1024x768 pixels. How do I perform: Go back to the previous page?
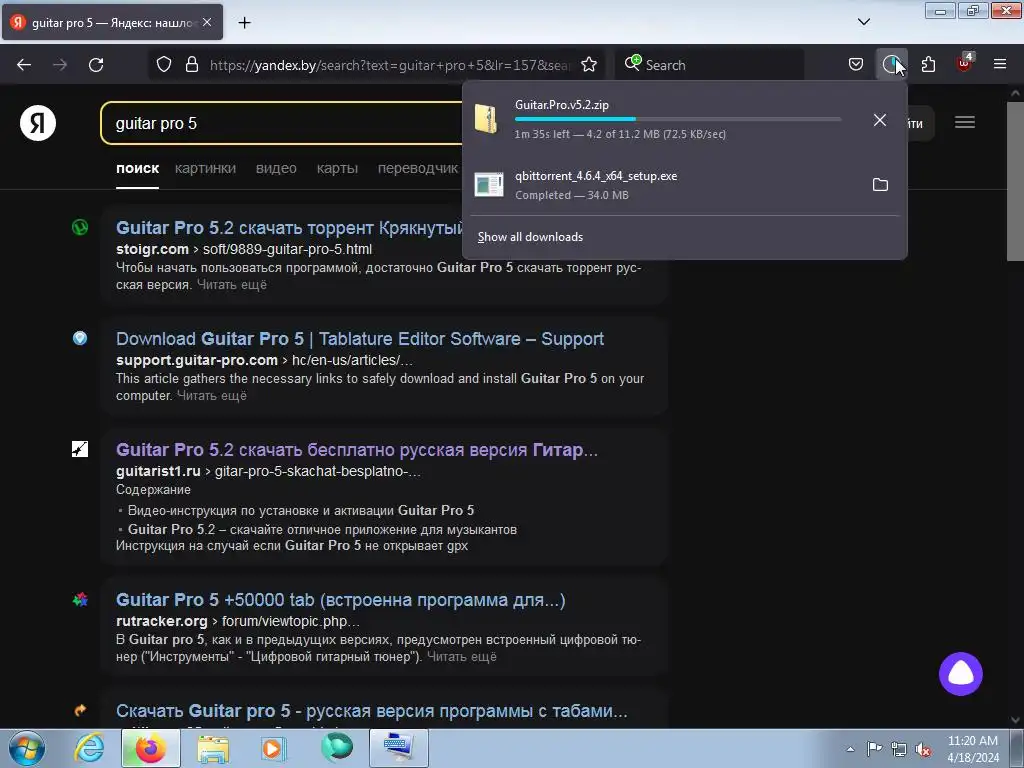point(24,65)
